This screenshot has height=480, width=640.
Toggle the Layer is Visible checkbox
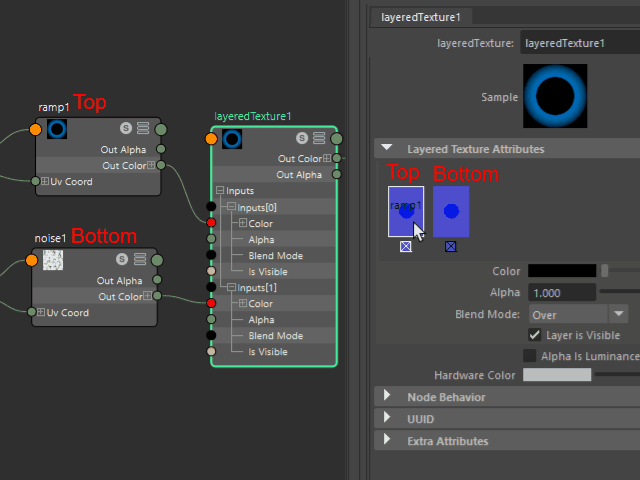[x=534, y=335]
